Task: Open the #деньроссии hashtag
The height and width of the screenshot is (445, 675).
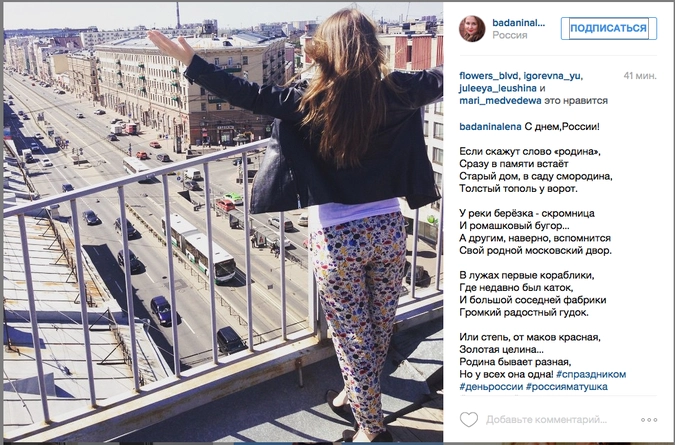Action: click(491, 386)
